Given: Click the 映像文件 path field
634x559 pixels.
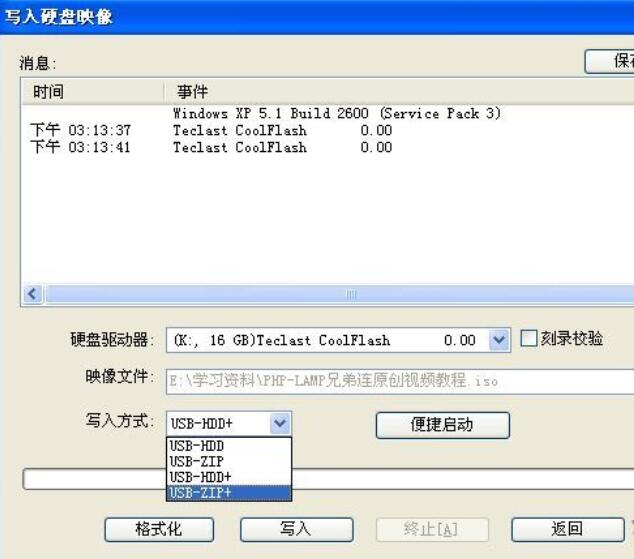Looking at the screenshot, I should [400, 381].
